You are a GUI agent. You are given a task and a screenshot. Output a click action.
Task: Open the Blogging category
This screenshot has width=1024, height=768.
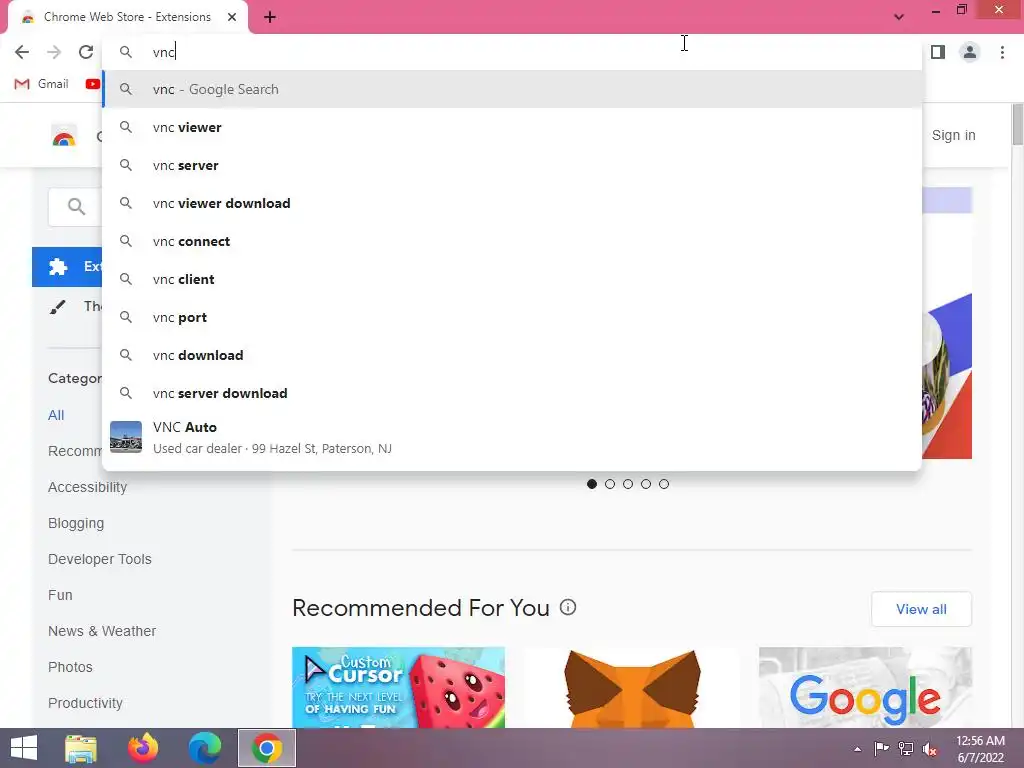point(76,523)
